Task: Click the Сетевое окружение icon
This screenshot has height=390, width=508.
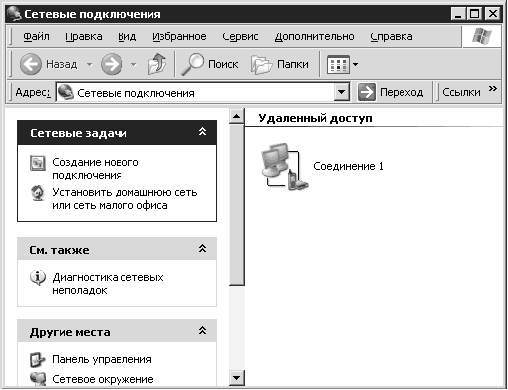Action: click(x=37, y=379)
